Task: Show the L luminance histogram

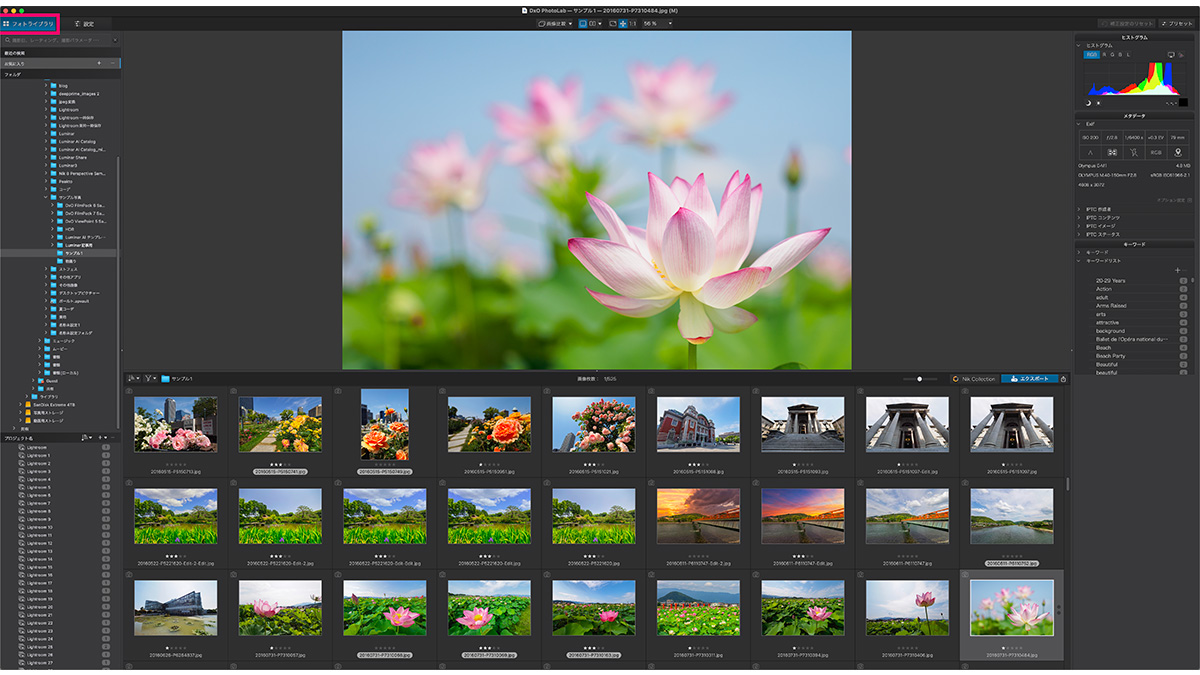Action: pyautogui.click(x=1129, y=55)
